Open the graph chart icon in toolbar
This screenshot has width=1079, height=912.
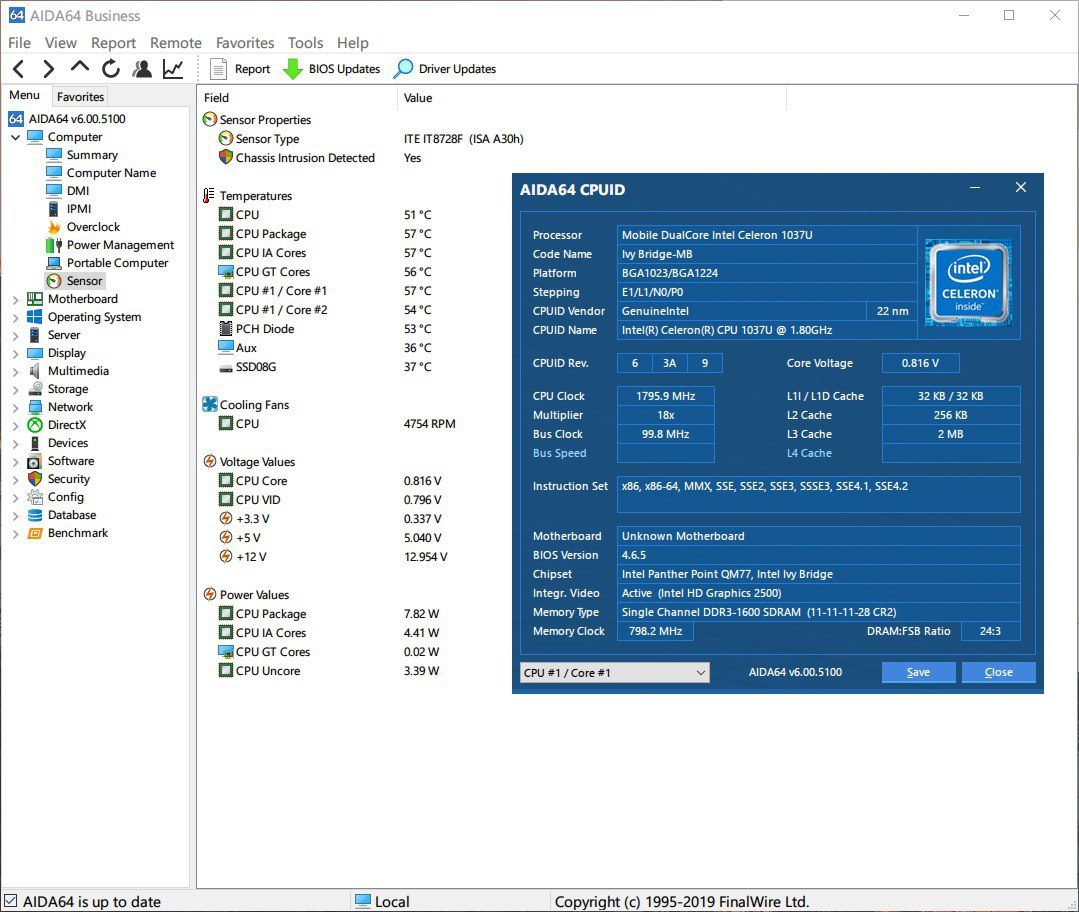tap(173, 69)
